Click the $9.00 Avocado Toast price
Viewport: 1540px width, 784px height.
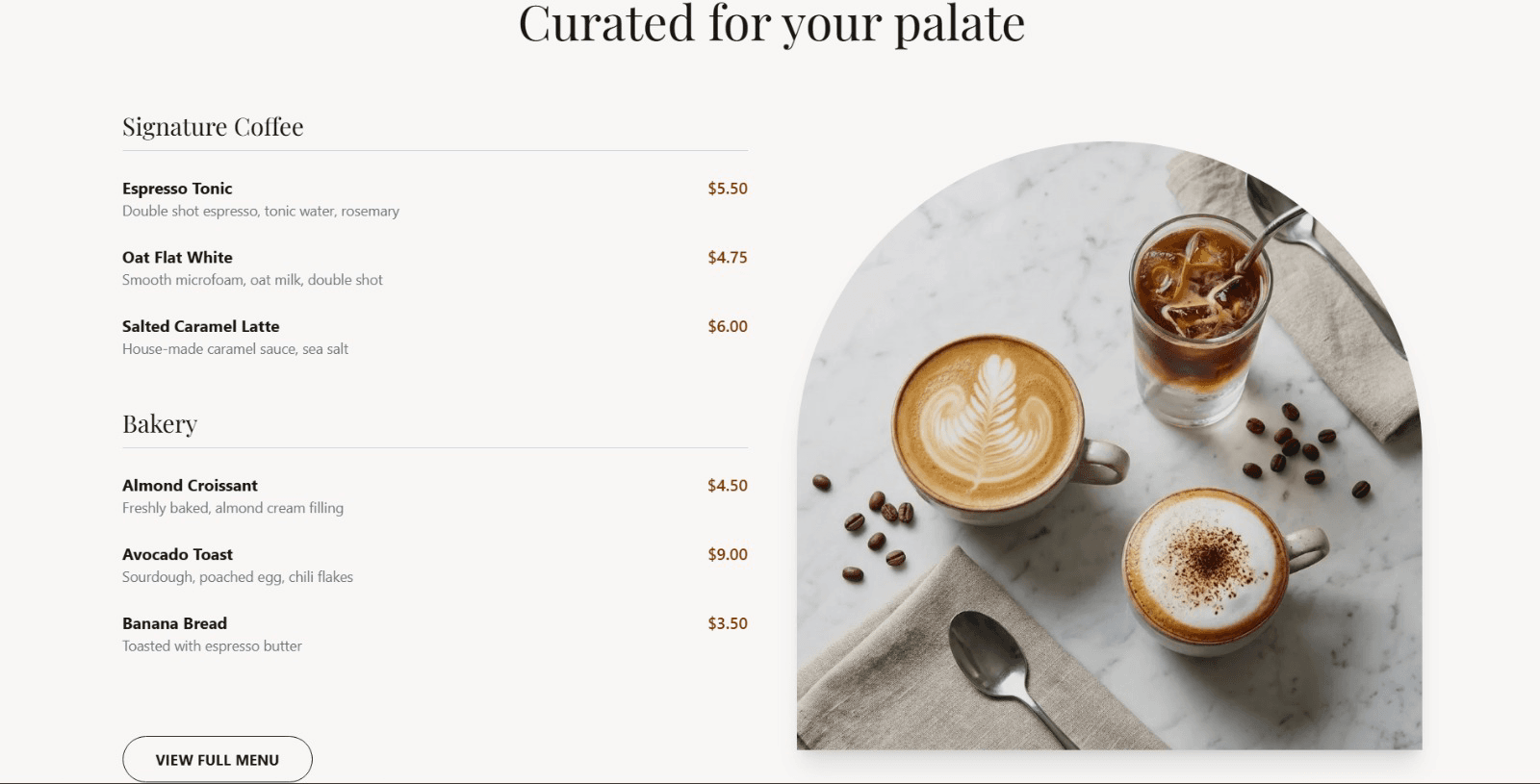pos(727,554)
